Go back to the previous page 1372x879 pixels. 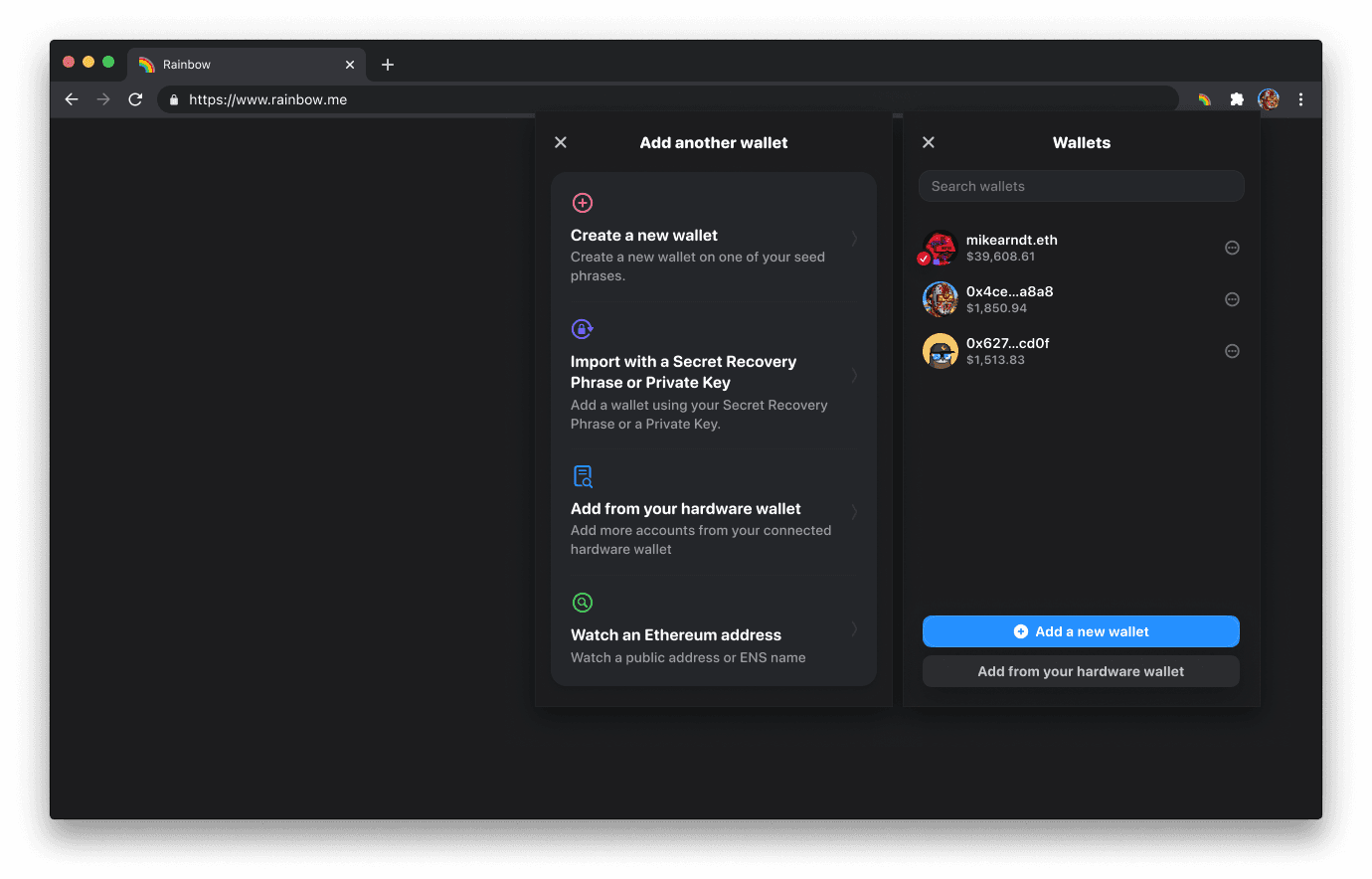tap(72, 99)
